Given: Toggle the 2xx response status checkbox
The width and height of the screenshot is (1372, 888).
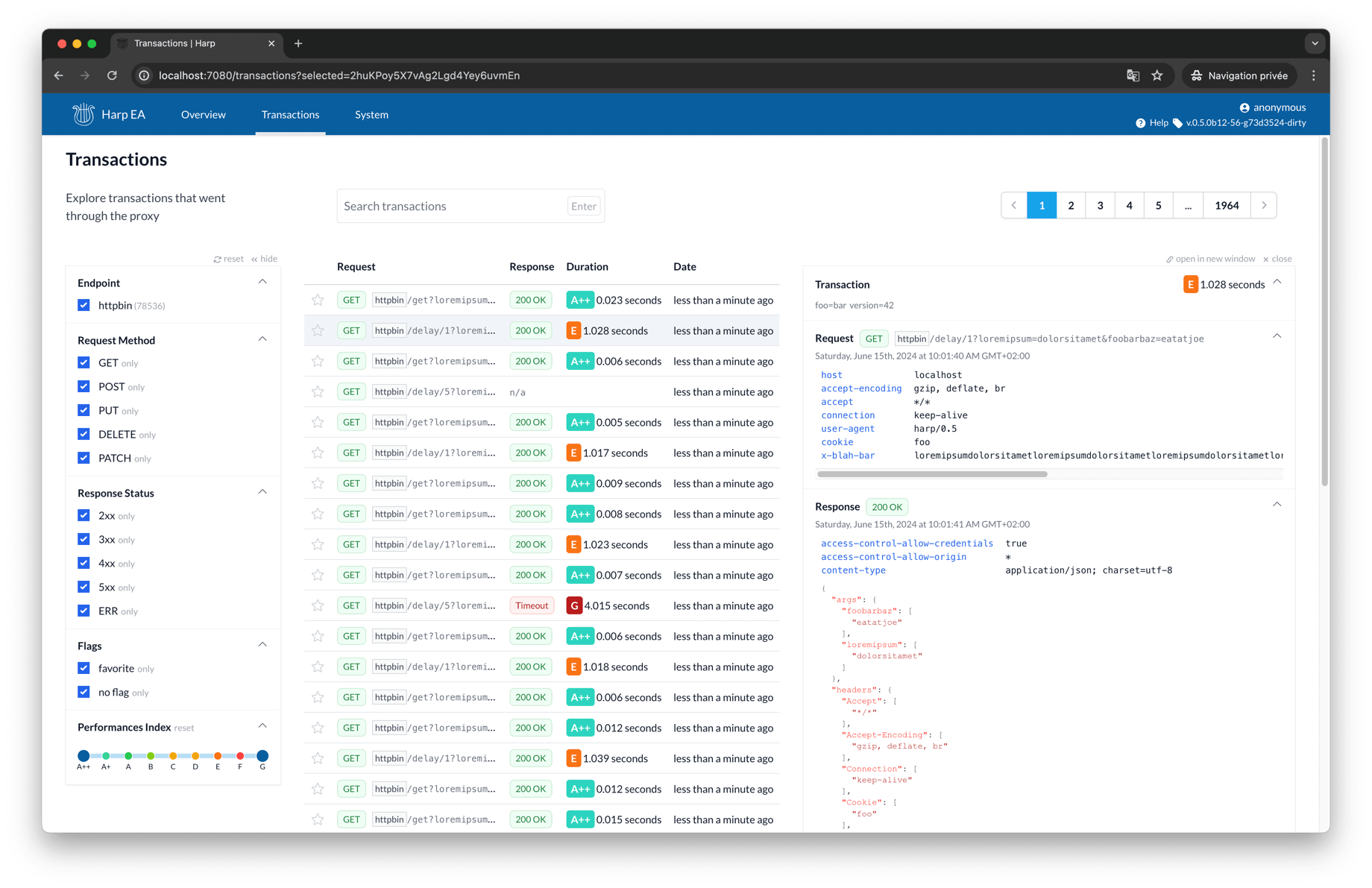Looking at the screenshot, I should pyautogui.click(x=84, y=515).
